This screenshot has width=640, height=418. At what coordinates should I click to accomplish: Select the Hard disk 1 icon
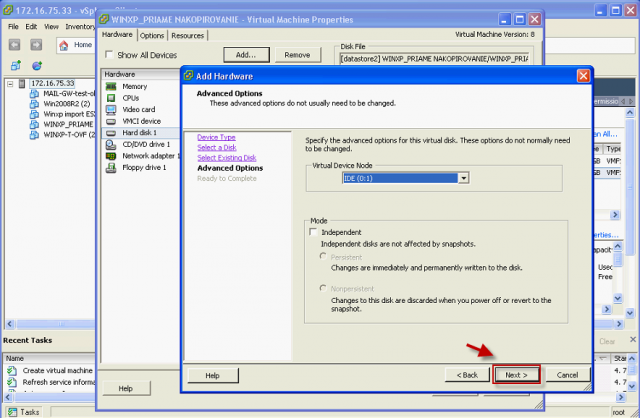[x=111, y=133]
